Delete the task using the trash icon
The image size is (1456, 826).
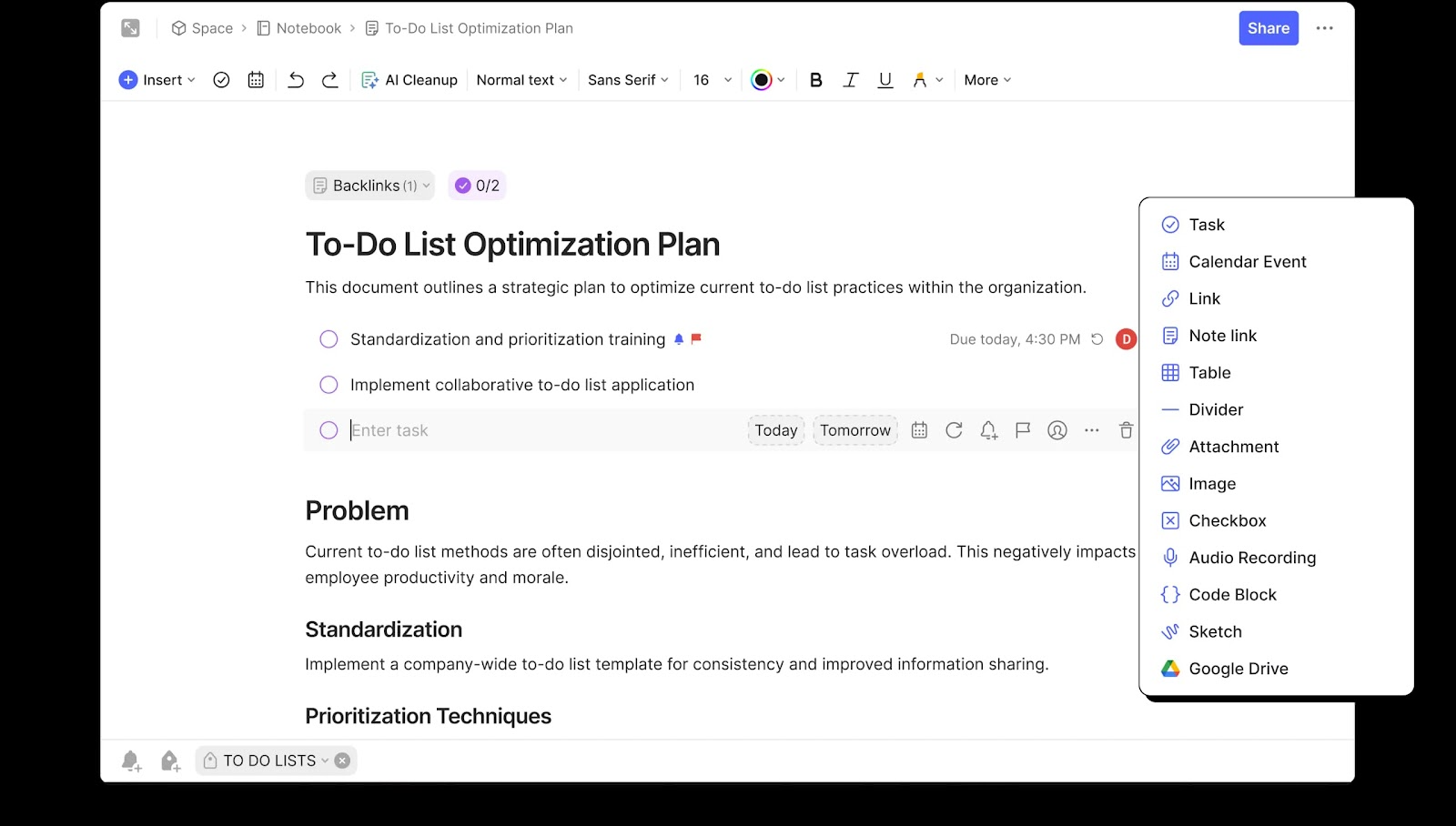point(1126,430)
